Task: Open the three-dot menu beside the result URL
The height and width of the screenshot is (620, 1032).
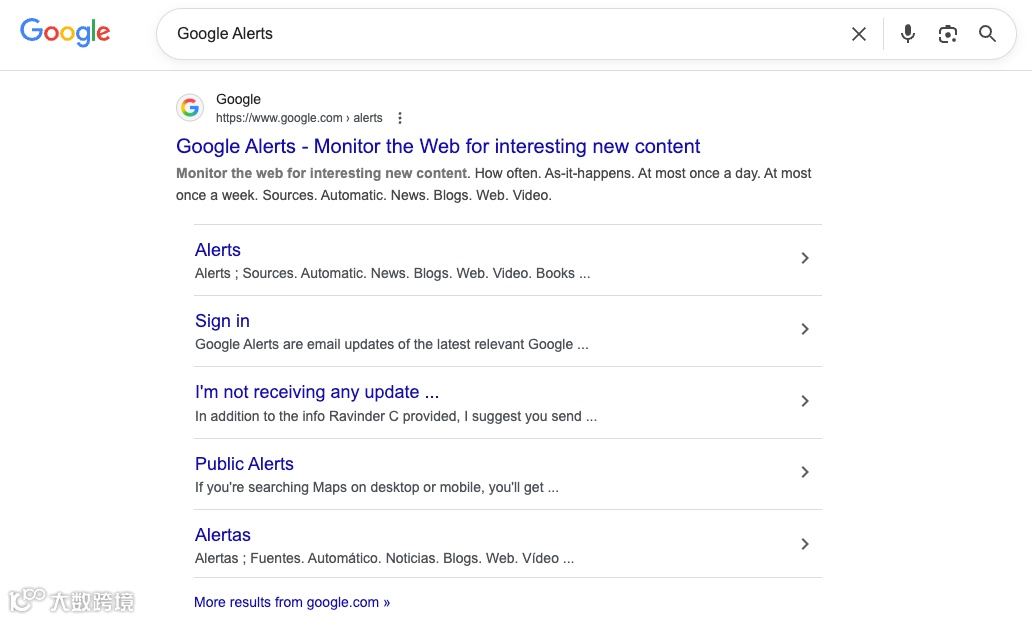Action: [400, 118]
